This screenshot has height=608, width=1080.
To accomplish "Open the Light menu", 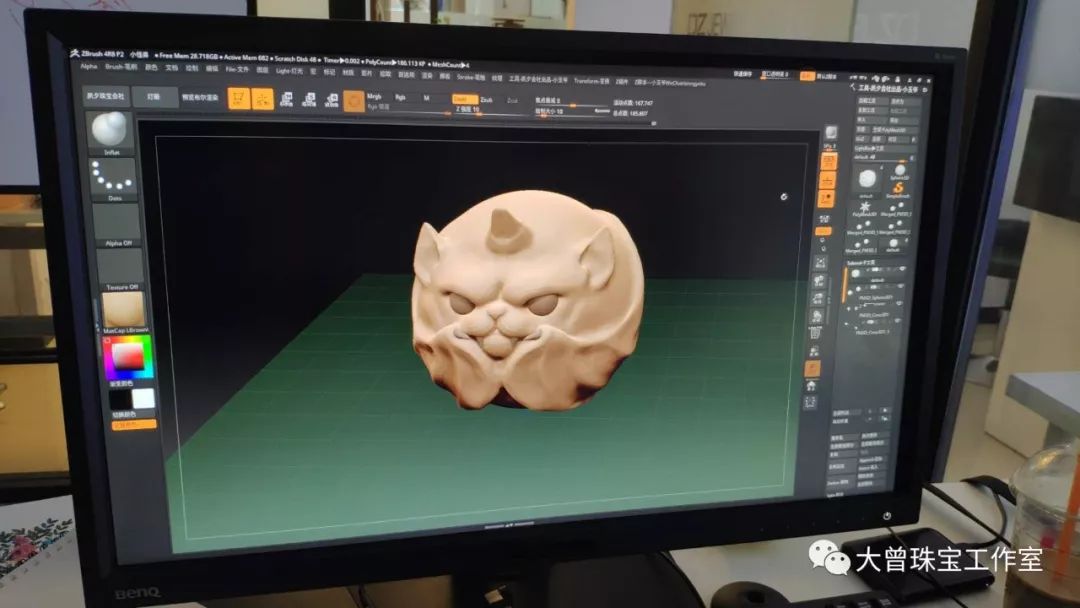I will point(289,71).
